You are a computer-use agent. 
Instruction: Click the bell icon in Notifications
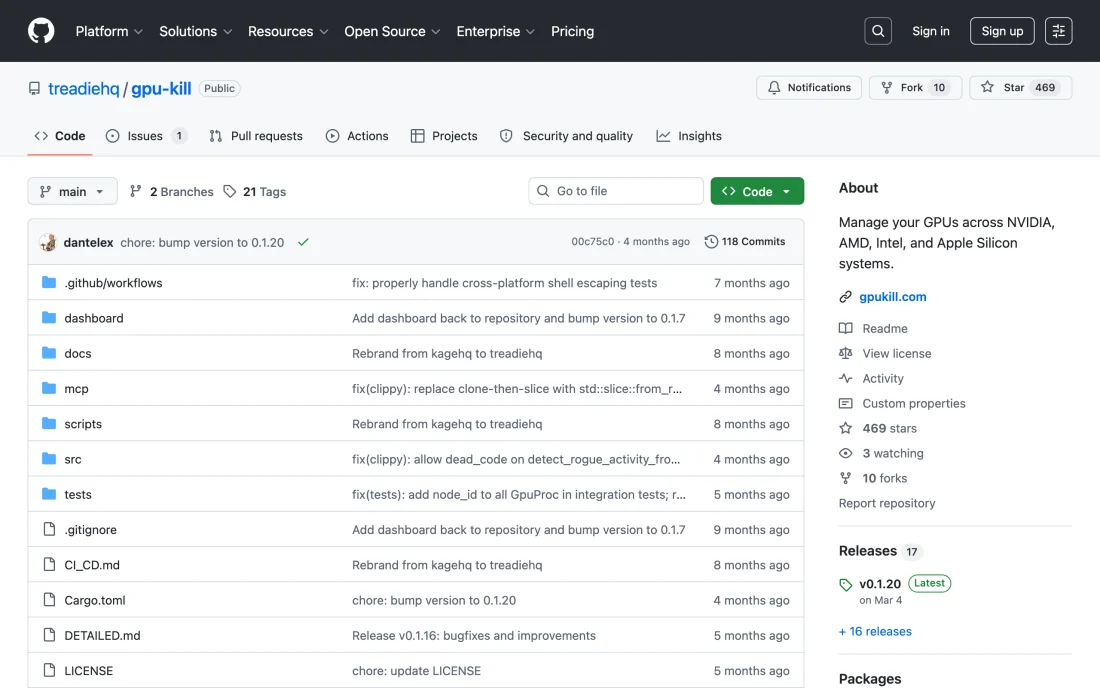[774, 88]
